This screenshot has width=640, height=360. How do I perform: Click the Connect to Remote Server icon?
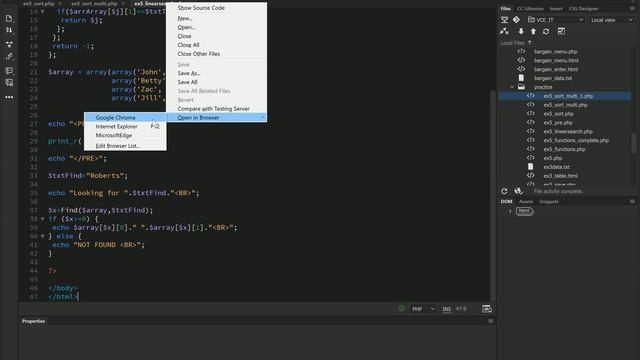[504, 31]
